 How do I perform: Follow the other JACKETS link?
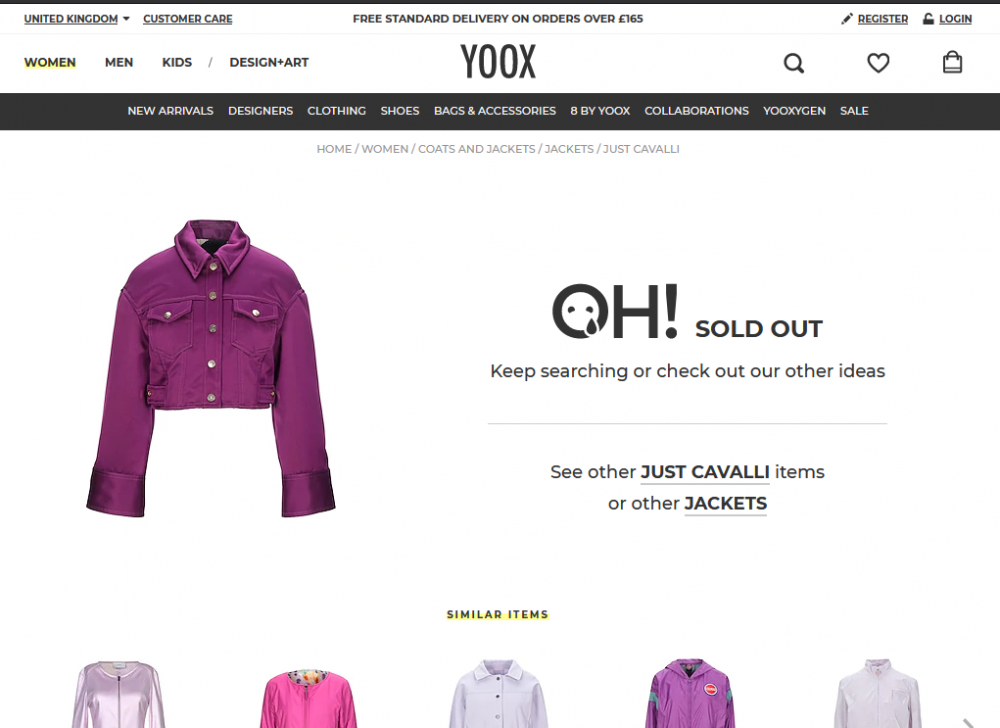(725, 504)
